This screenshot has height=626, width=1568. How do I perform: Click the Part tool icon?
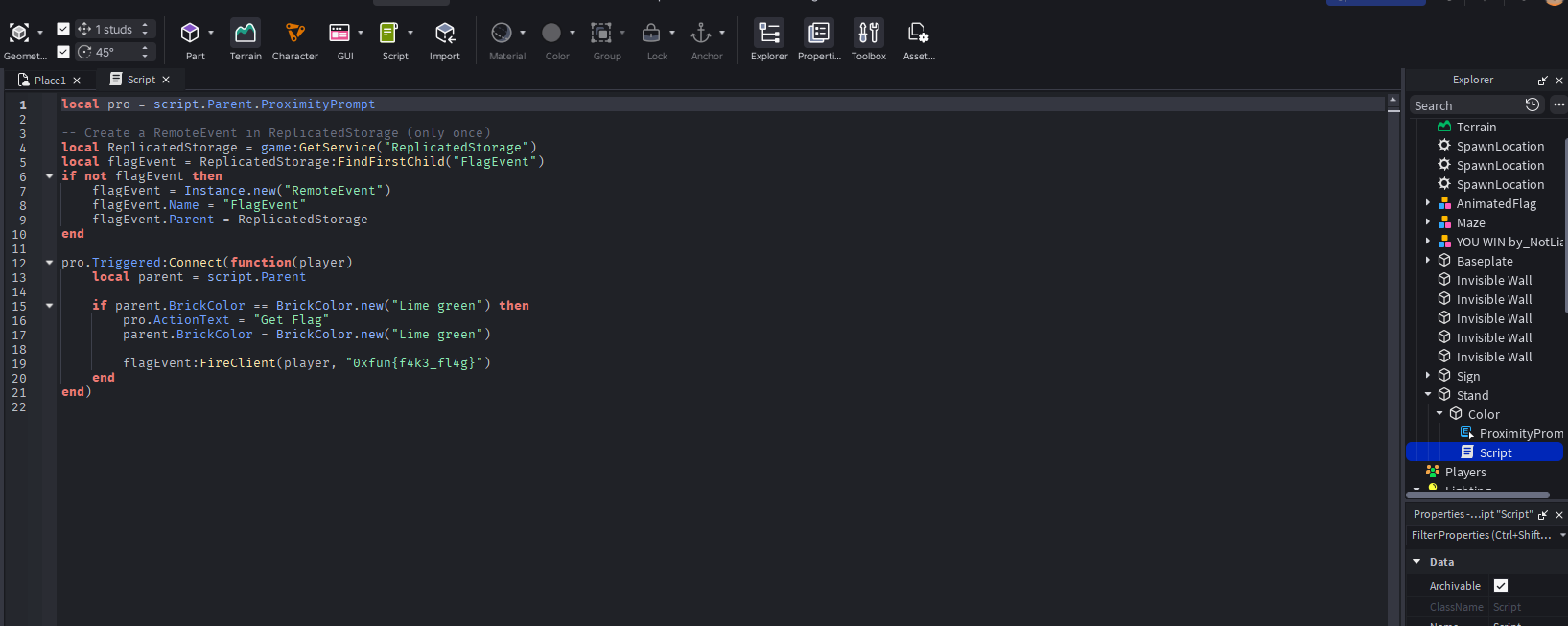pyautogui.click(x=190, y=34)
